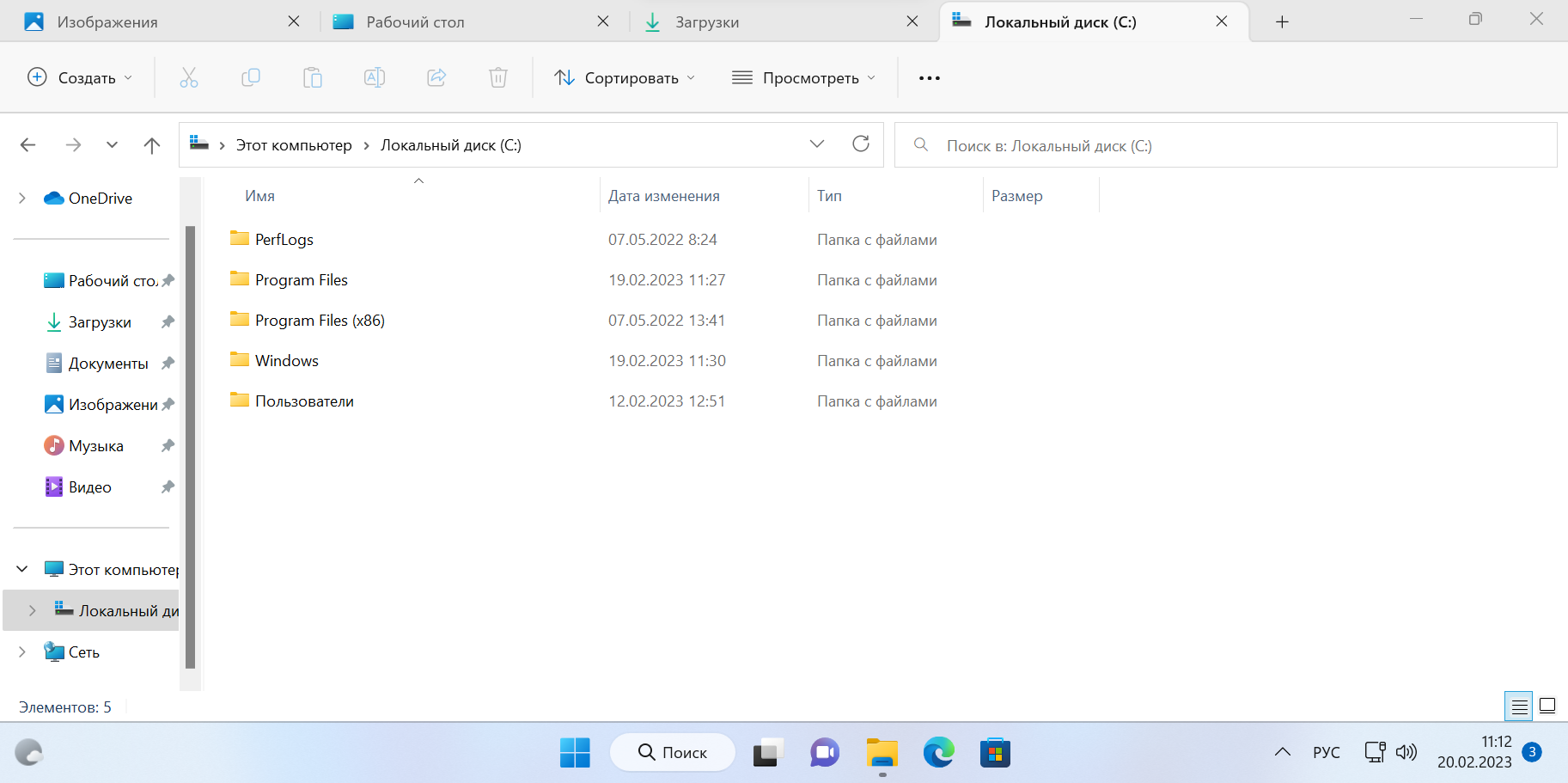
Task: Click the Share icon in toolbar
Action: pyautogui.click(x=436, y=78)
